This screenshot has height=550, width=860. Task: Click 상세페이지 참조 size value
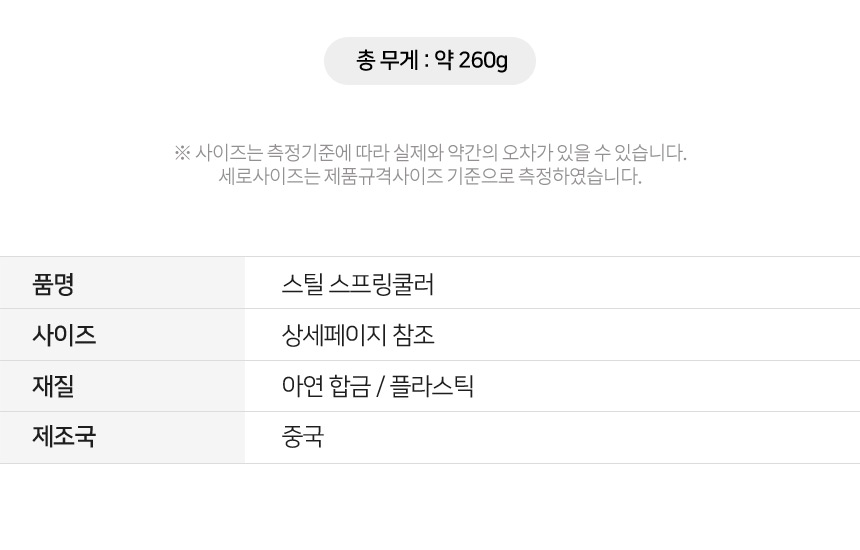[358, 335]
